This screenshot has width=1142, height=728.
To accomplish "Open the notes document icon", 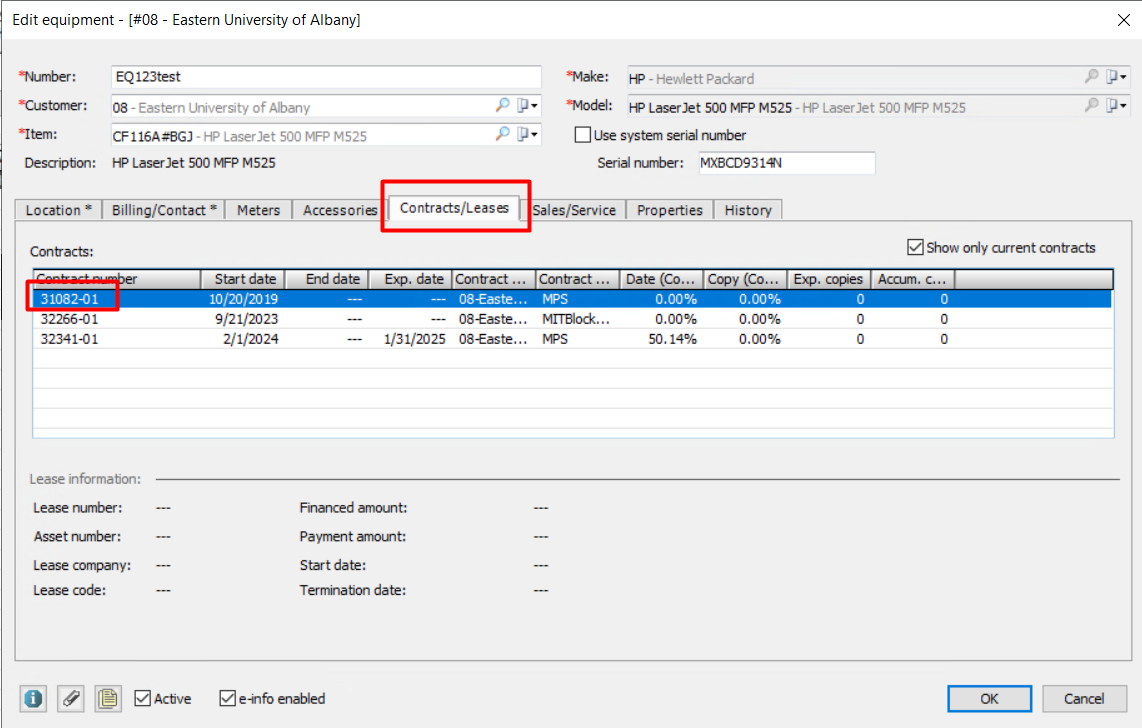I will [x=108, y=699].
